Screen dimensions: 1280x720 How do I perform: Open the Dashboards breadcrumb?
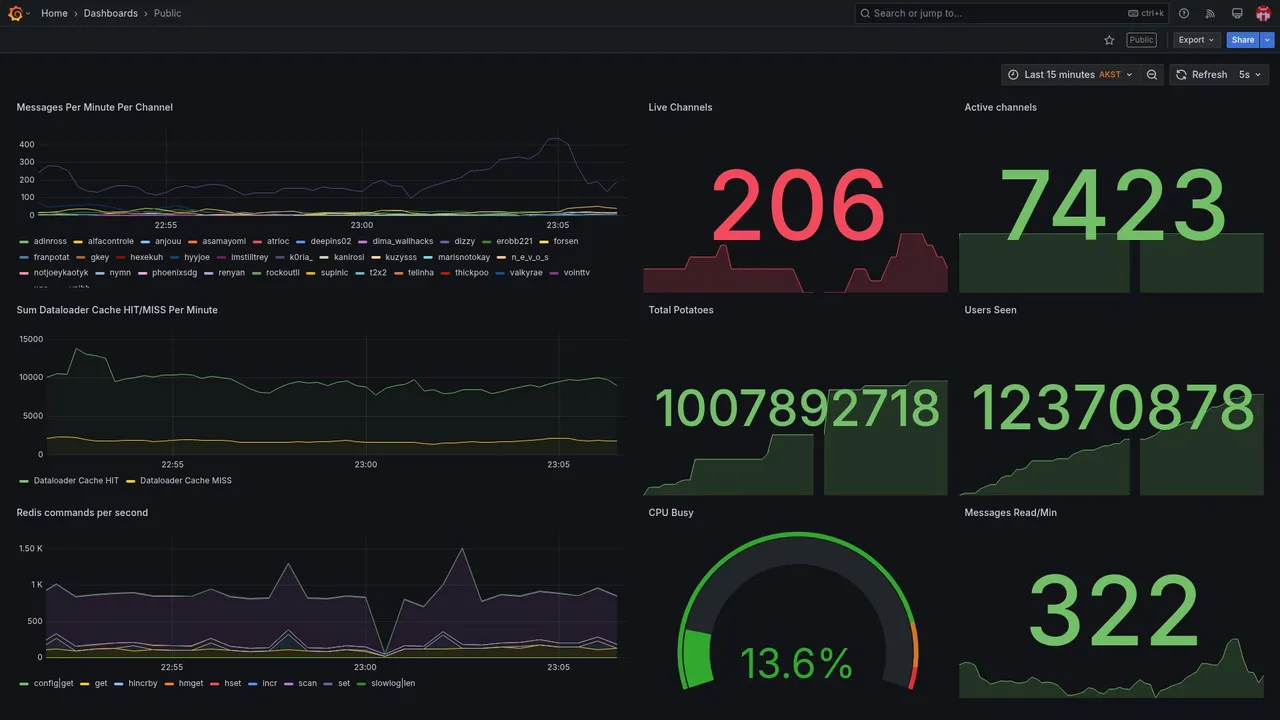pyautogui.click(x=111, y=13)
